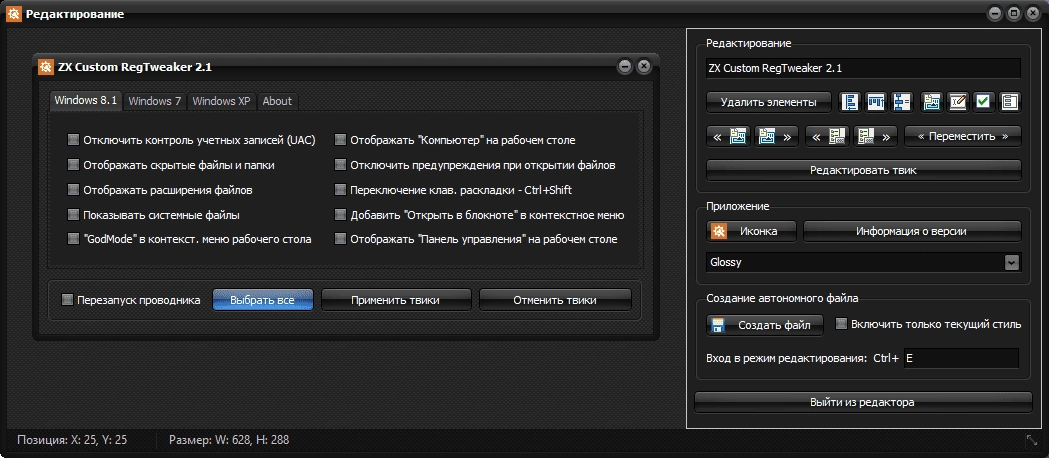Click the add tab icon after spacing icon
This screenshot has width=1049, height=458.
(x=931, y=102)
